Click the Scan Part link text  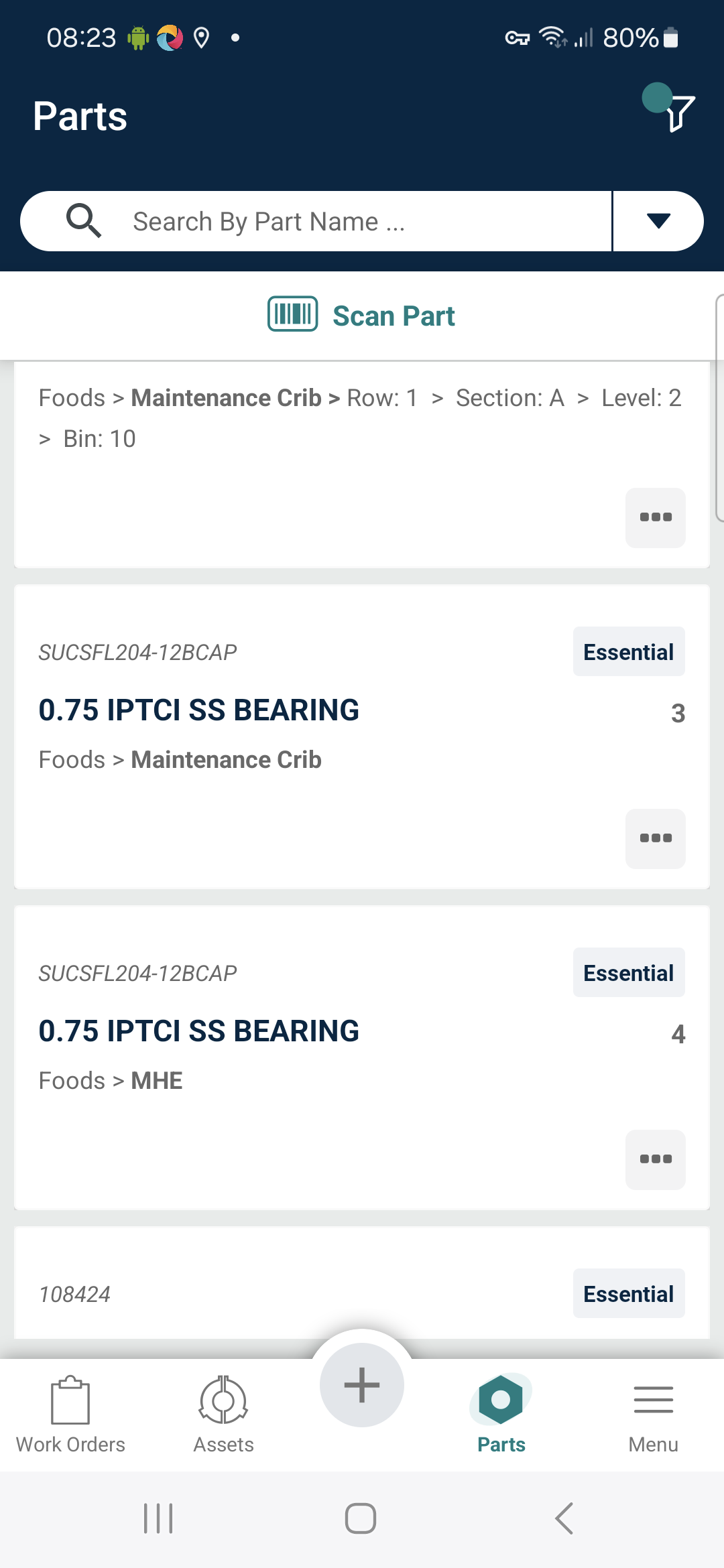point(394,316)
